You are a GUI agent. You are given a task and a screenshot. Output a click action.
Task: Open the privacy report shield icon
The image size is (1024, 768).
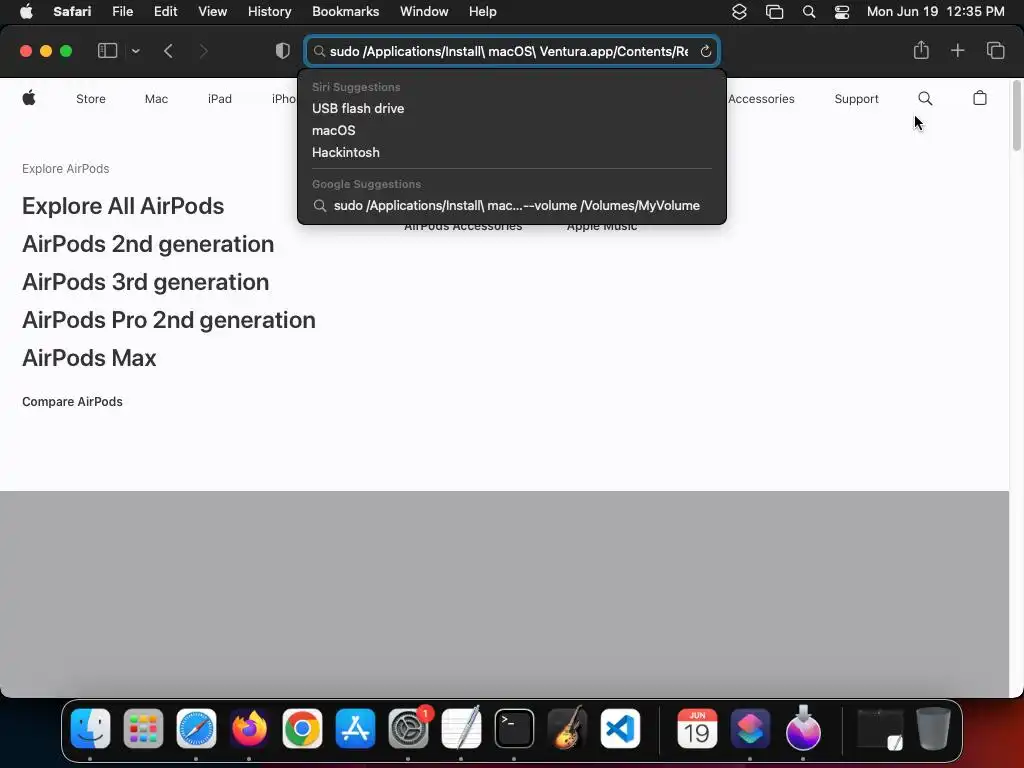(282, 51)
